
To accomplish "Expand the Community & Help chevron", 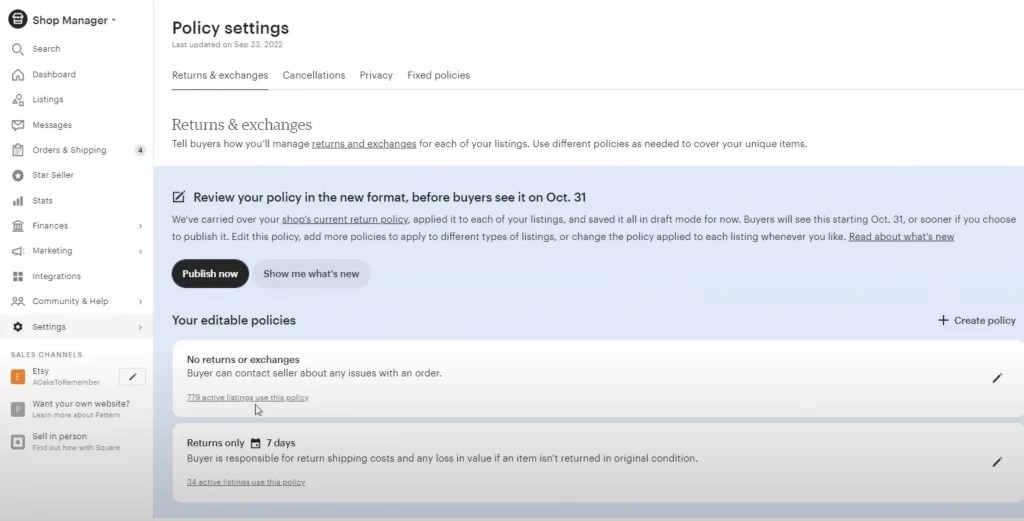I will point(140,302).
